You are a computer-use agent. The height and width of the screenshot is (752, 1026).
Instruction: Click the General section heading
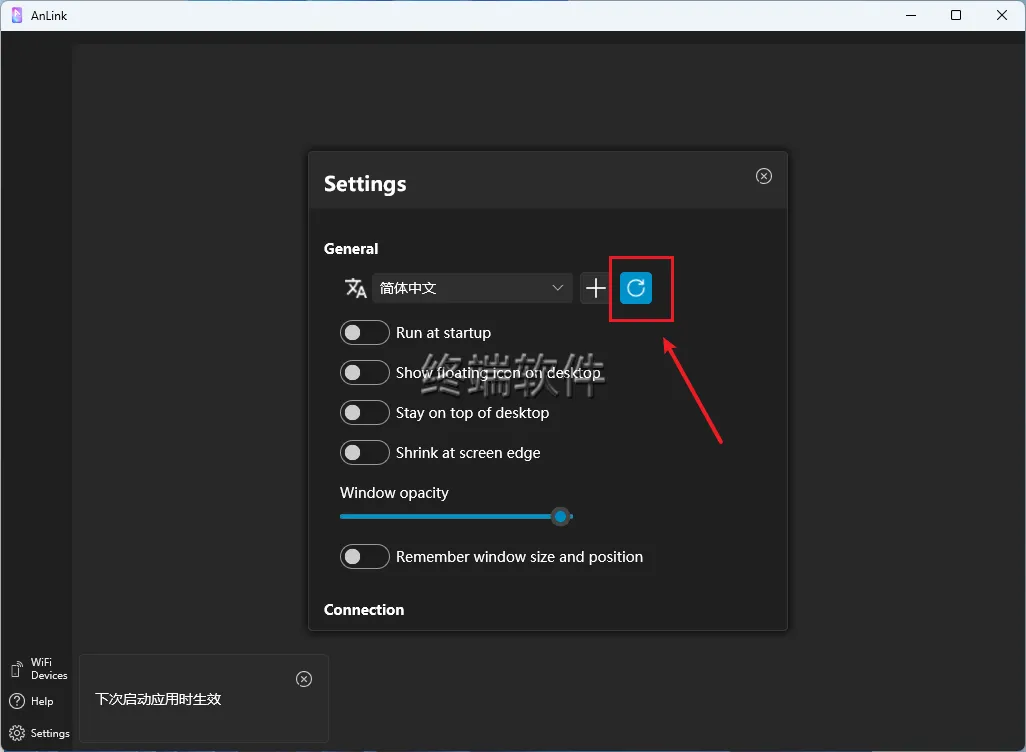click(351, 249)
